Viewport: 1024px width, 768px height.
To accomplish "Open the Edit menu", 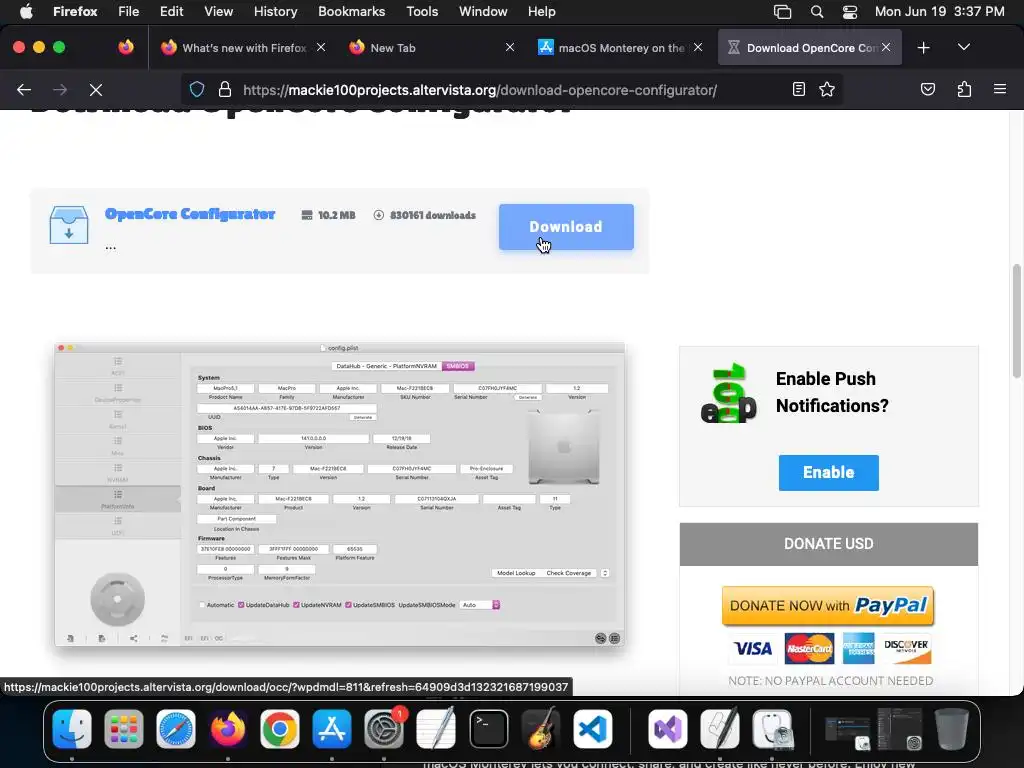I will point(171,12).
